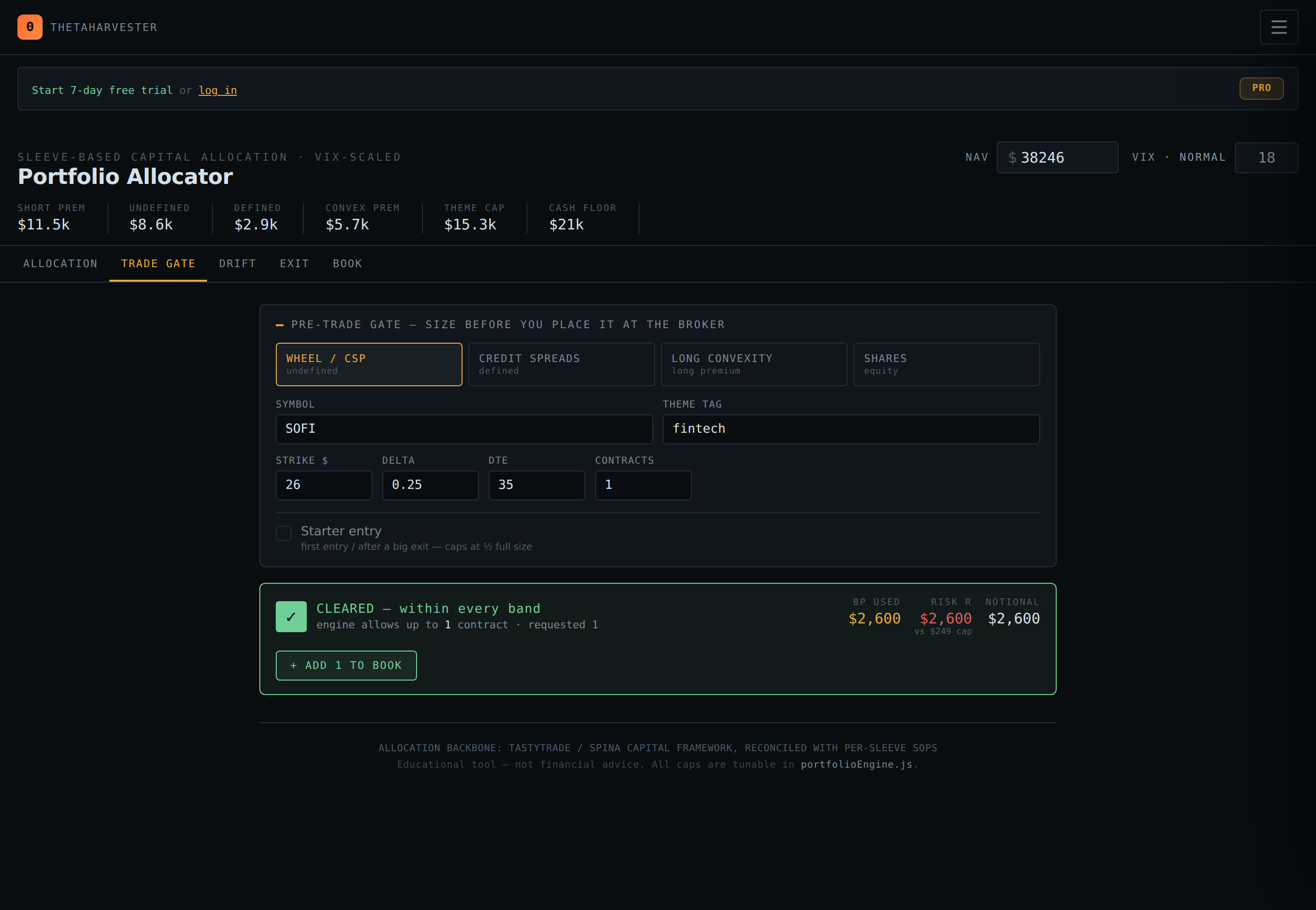This screenshot has height=910, width=1316.
Task: Add 1 contract to book
Action: coord(346,666)
